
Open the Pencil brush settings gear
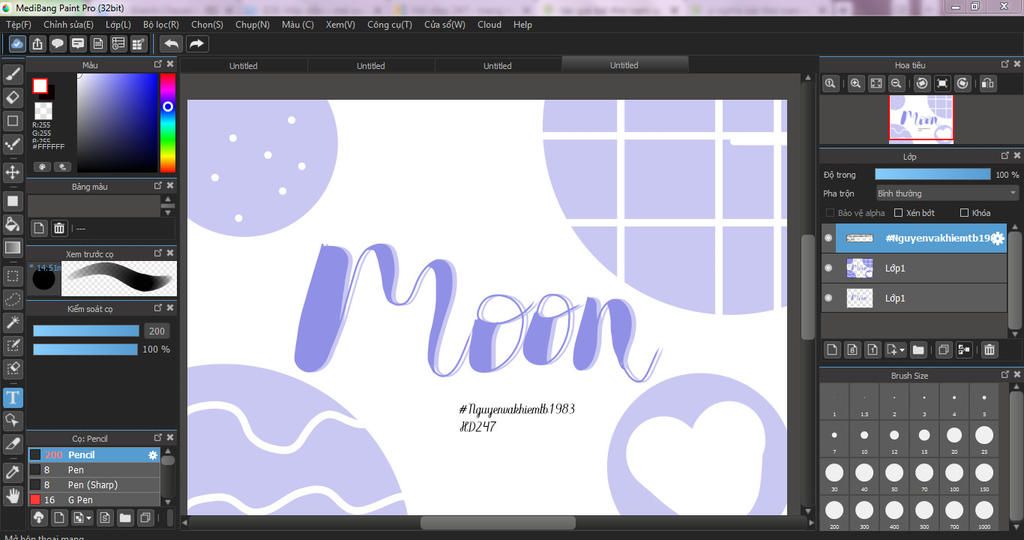[153, 454]
